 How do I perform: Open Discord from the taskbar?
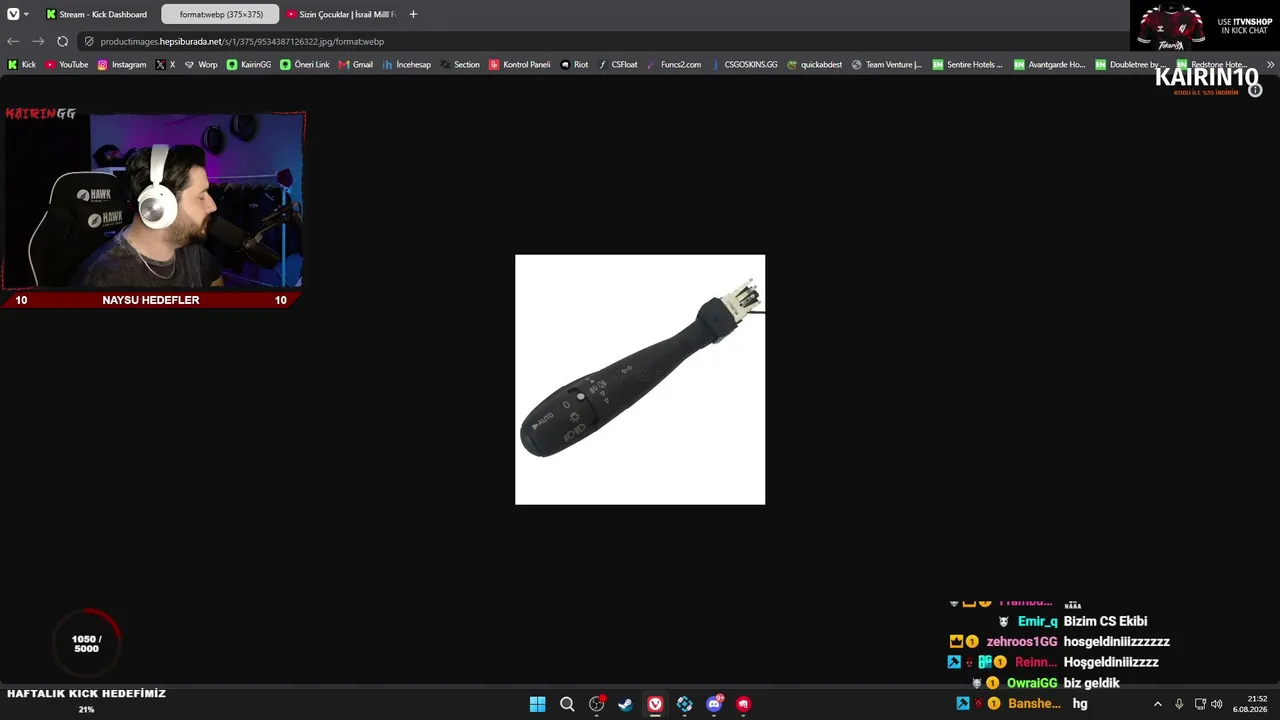pos(714,704)
